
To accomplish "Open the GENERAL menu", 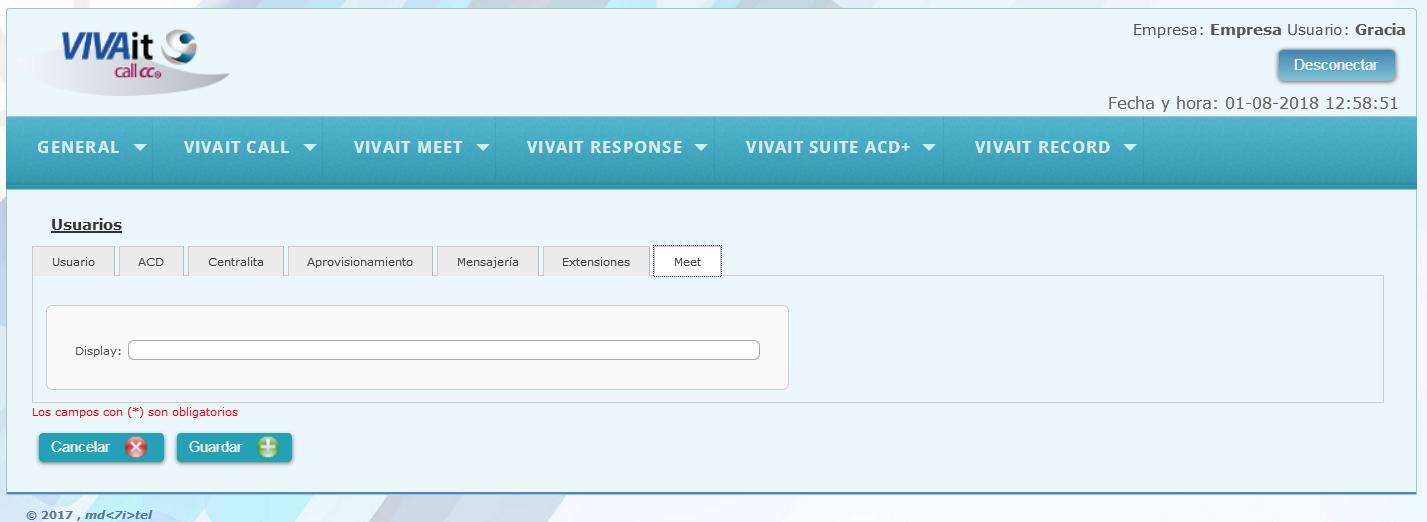I will pos(79,147).
